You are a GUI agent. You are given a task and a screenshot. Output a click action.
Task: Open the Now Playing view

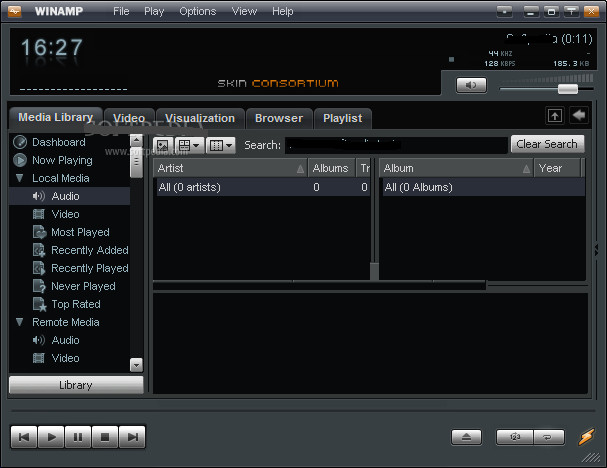[62, 160]
